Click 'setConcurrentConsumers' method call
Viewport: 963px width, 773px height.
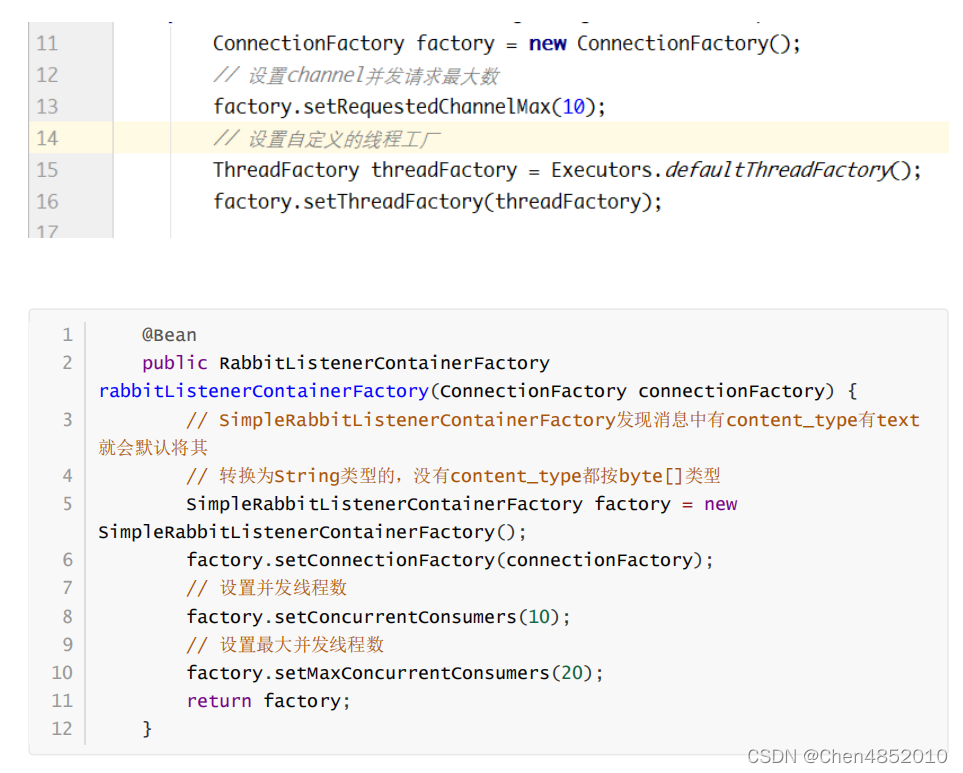[x=396, y=616]
